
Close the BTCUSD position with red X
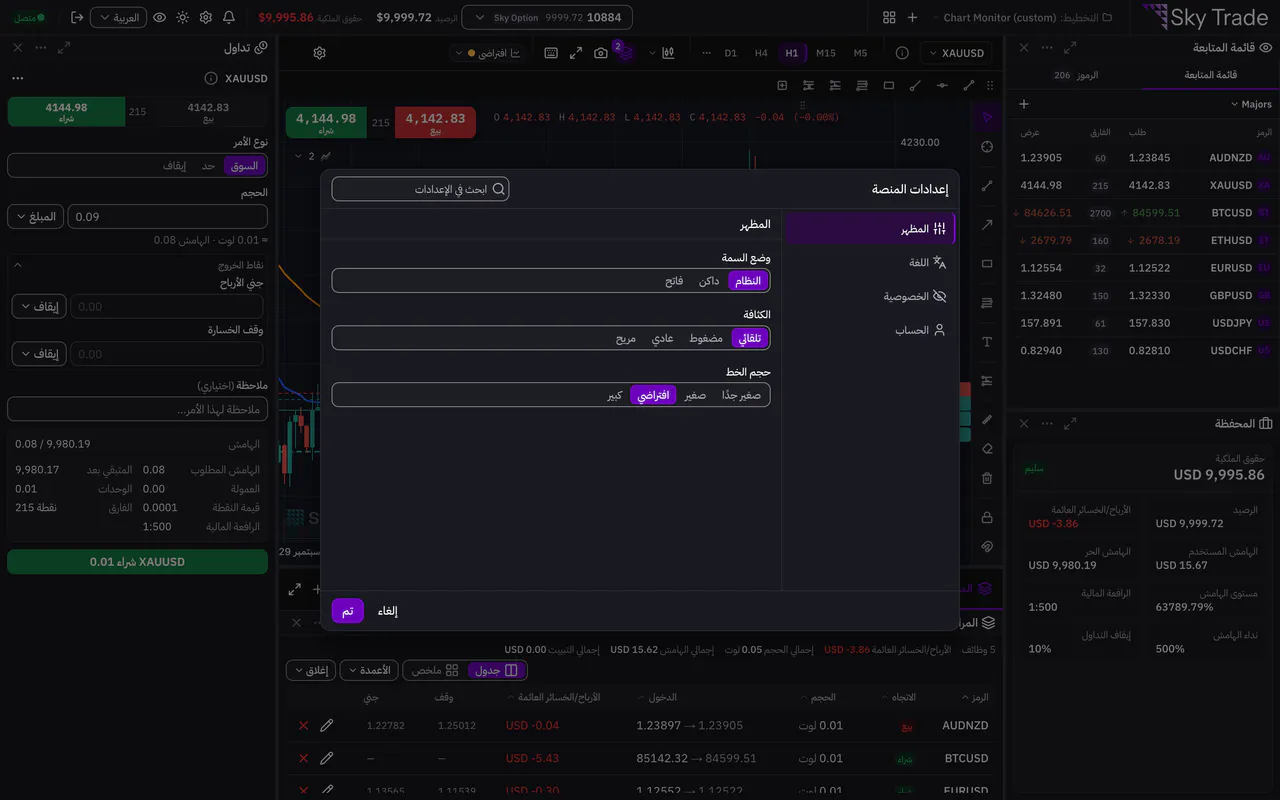[303, 759]
